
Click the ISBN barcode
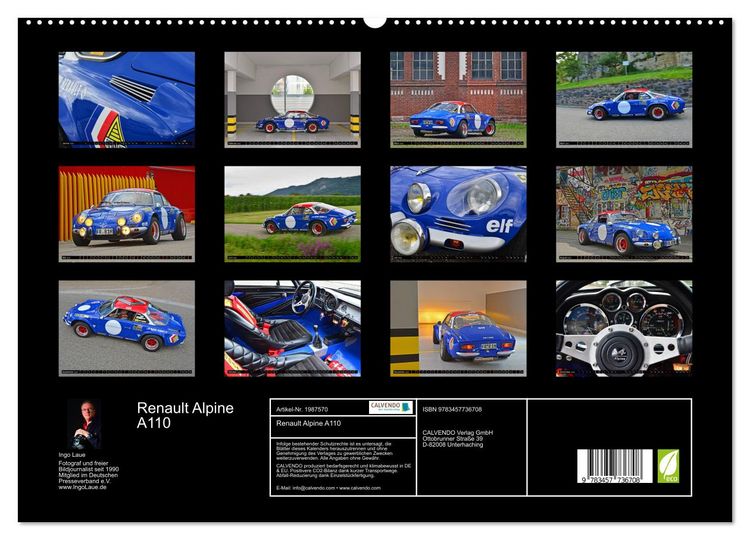pyautogui.click(x=615, y=466)
